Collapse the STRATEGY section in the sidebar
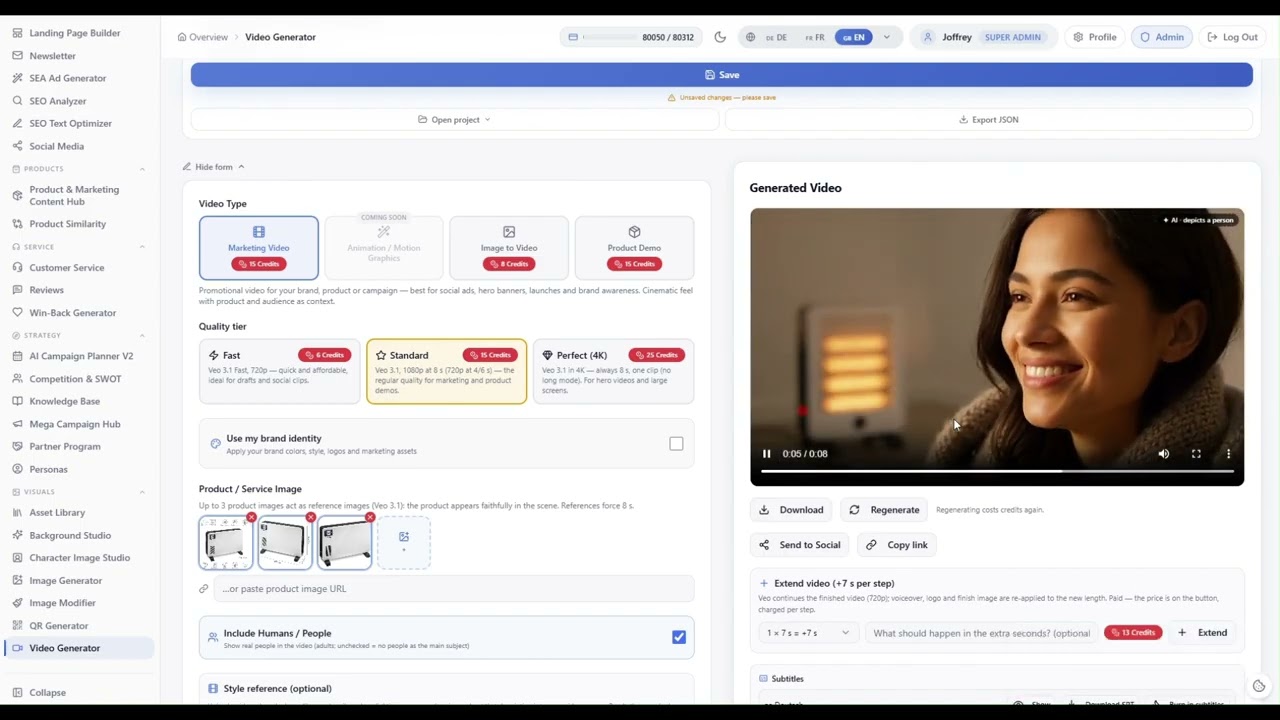1280x720 pixels. (x=142, y=335)
